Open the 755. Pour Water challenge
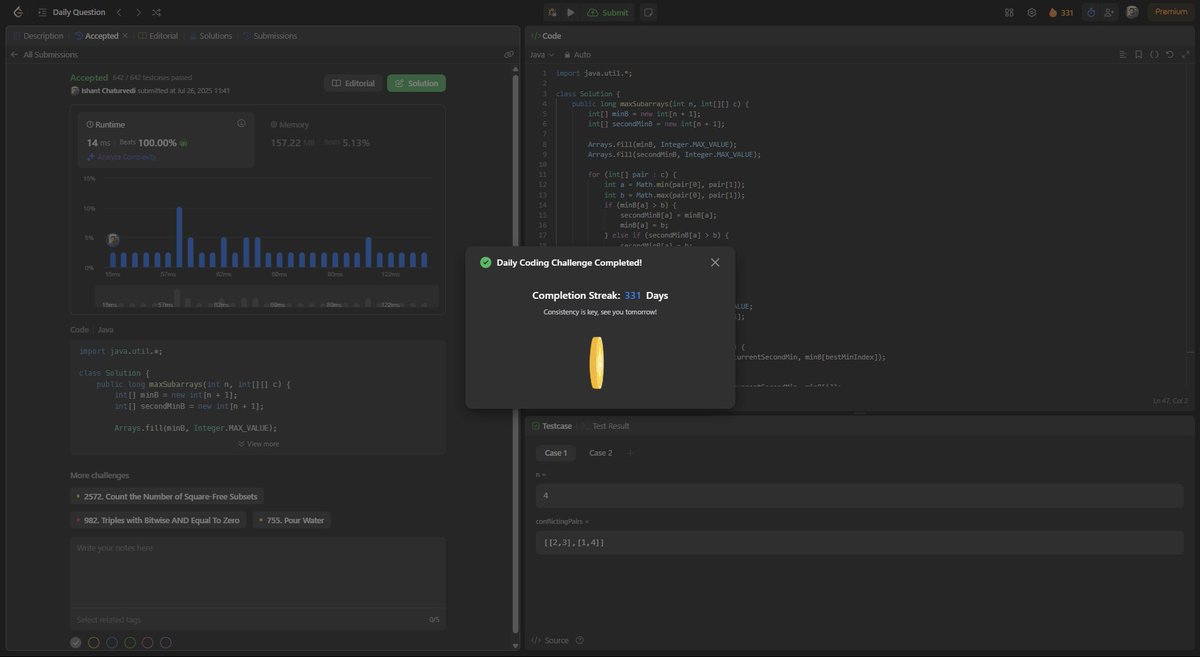The image size is (1200, 657). click(291, 520)
